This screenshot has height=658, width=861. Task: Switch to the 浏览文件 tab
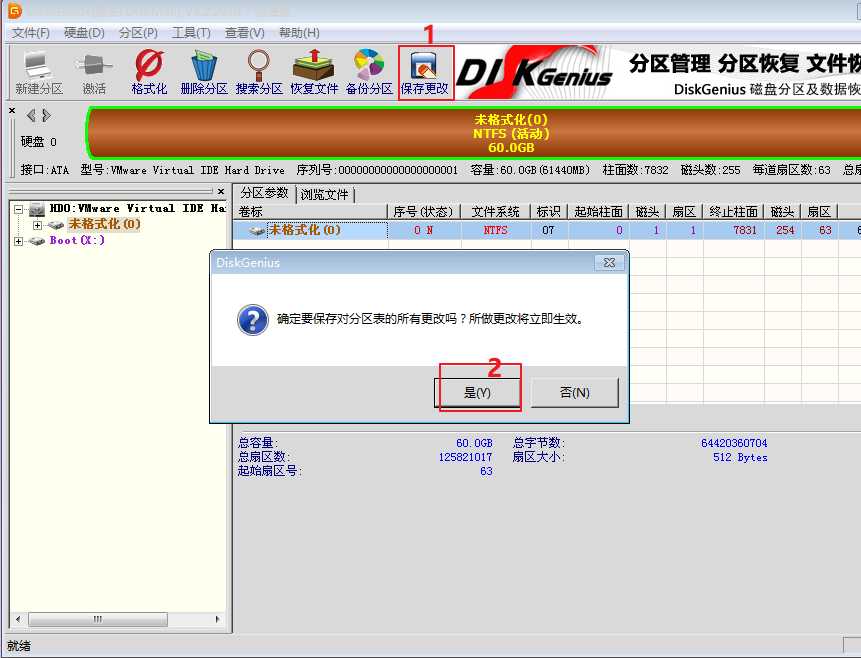coord(325,194)
